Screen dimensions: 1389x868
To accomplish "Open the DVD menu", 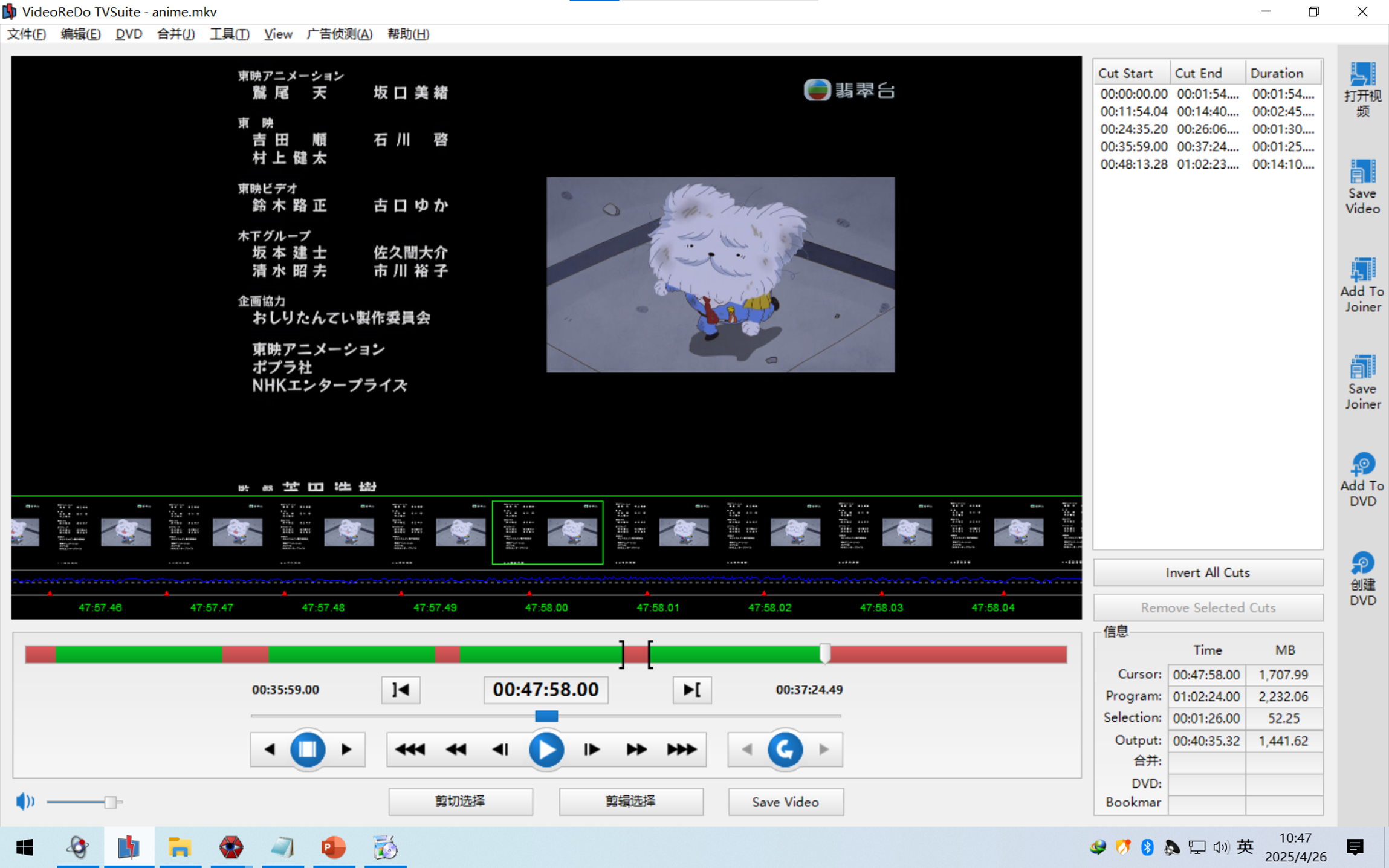I will 129,34.
